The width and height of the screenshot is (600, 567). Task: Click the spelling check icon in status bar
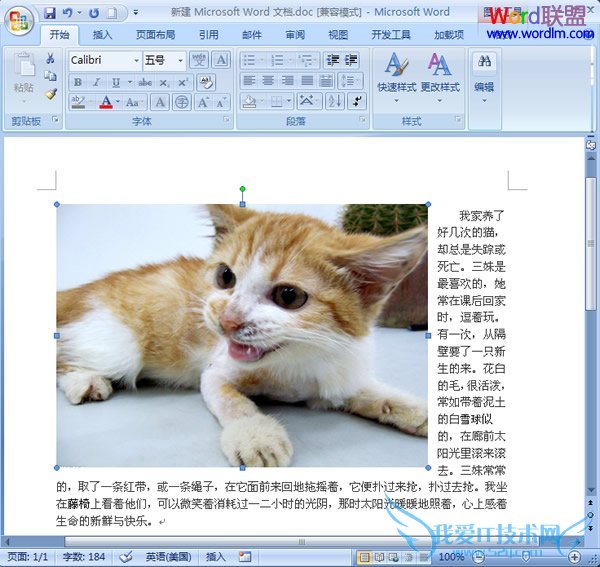click(126, 557)
